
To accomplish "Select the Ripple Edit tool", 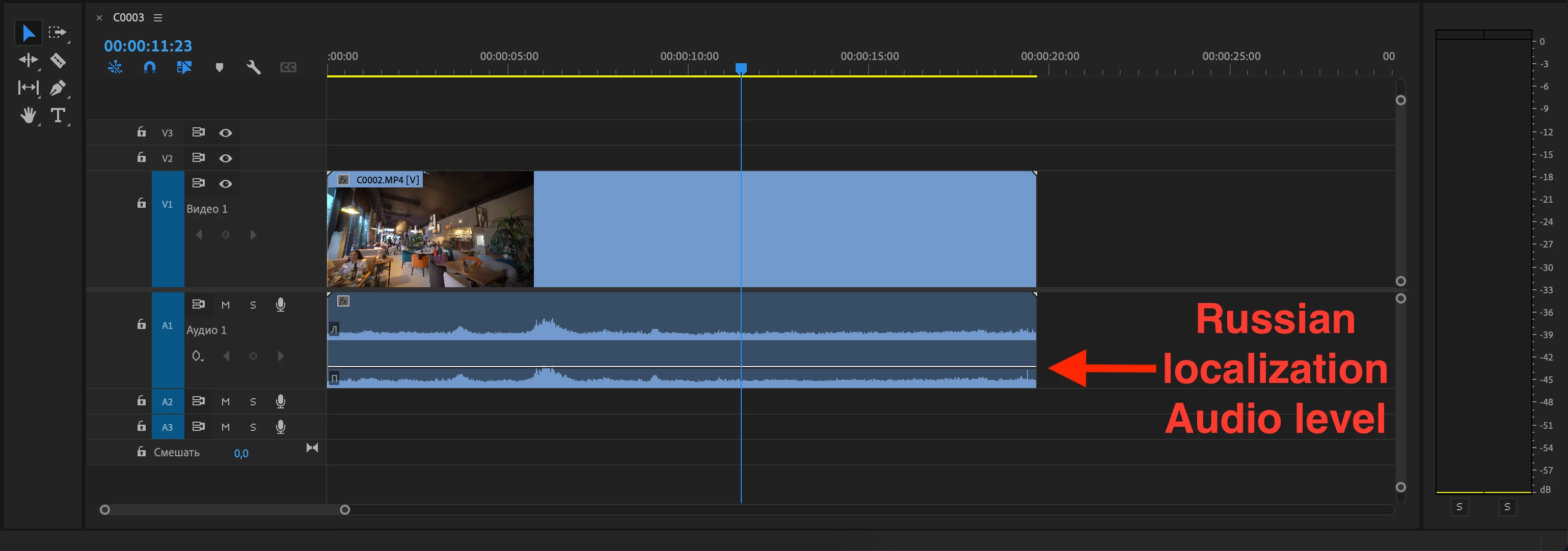I will coord(28,60).
